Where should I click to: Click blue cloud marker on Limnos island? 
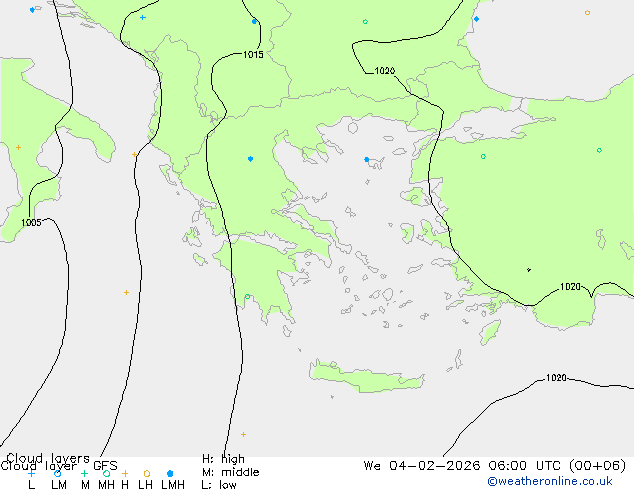point(366,160)
